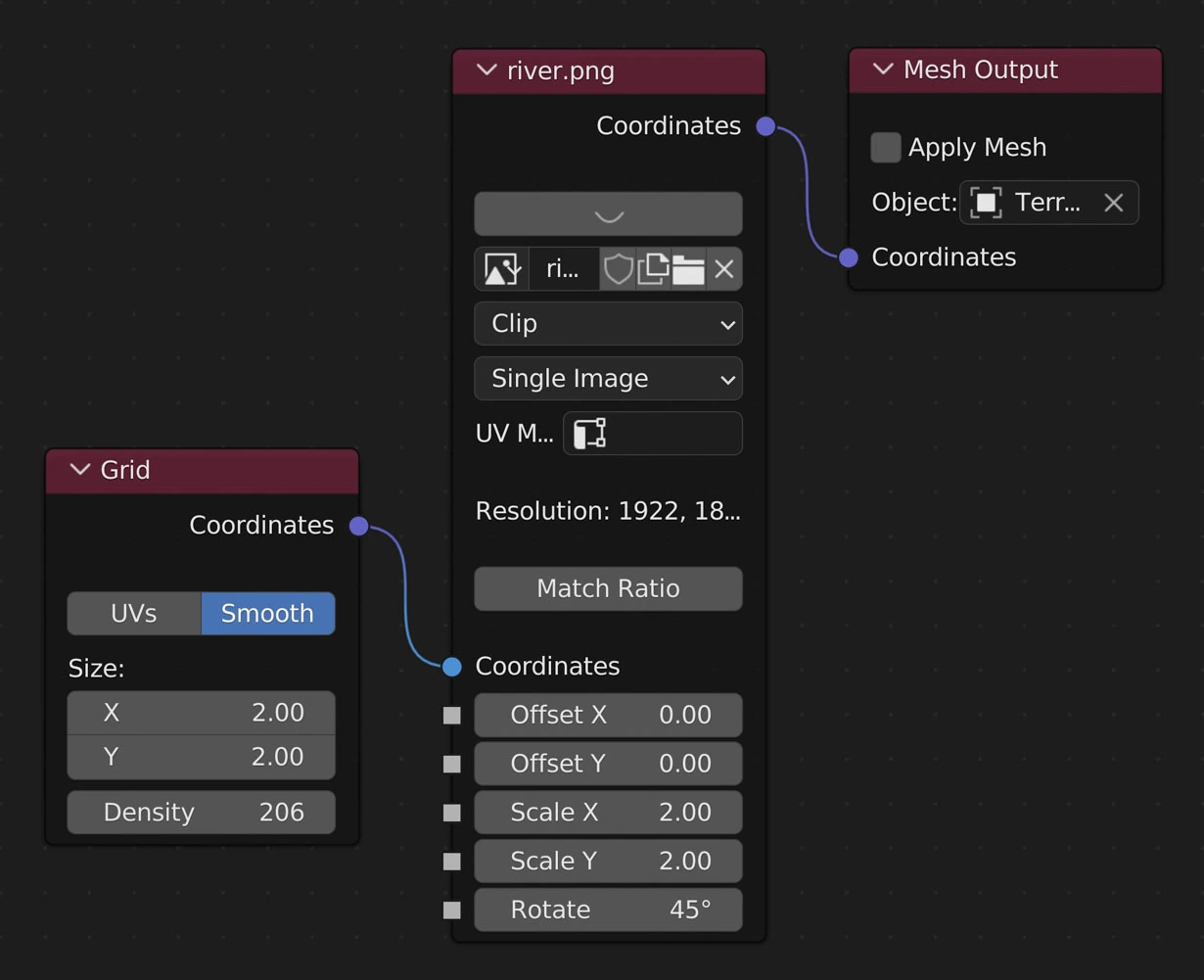Click the new image duplicate icon
Screen dimensions: 1204x980
653,269
